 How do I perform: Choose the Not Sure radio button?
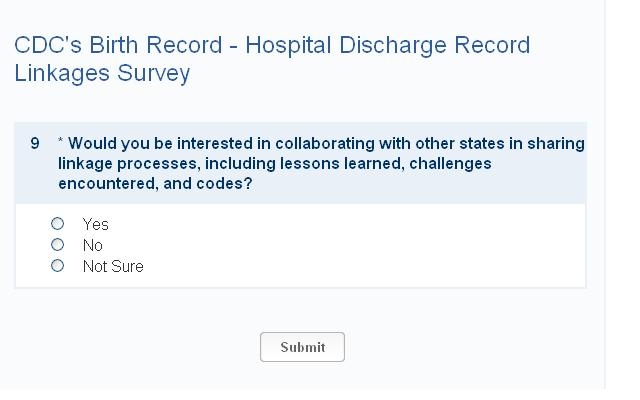point(57,266)
